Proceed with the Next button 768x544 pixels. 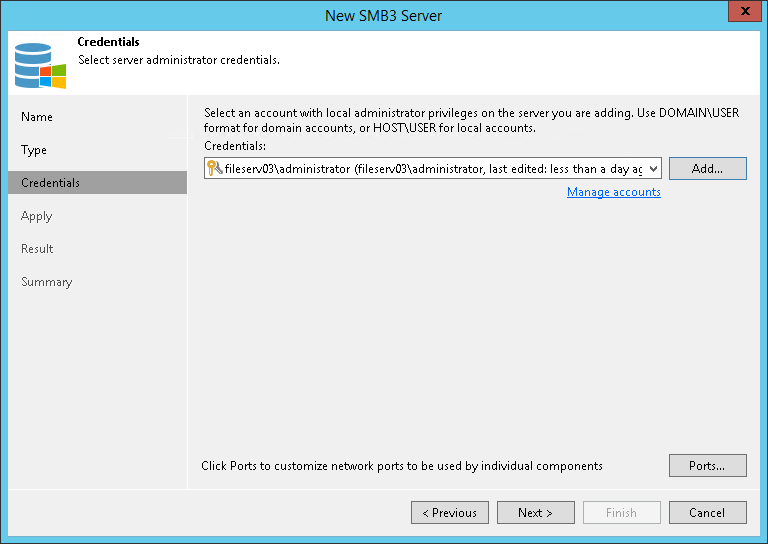click(x=536, y=513)
